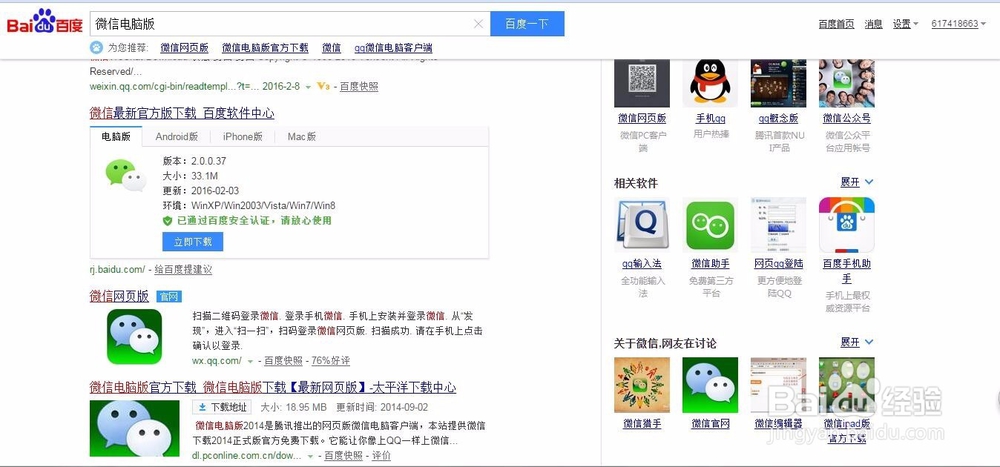Screen dimensions: 1000x467
Task: Expand arrow next to wx.qq.com/
Action: click(251, 361)
